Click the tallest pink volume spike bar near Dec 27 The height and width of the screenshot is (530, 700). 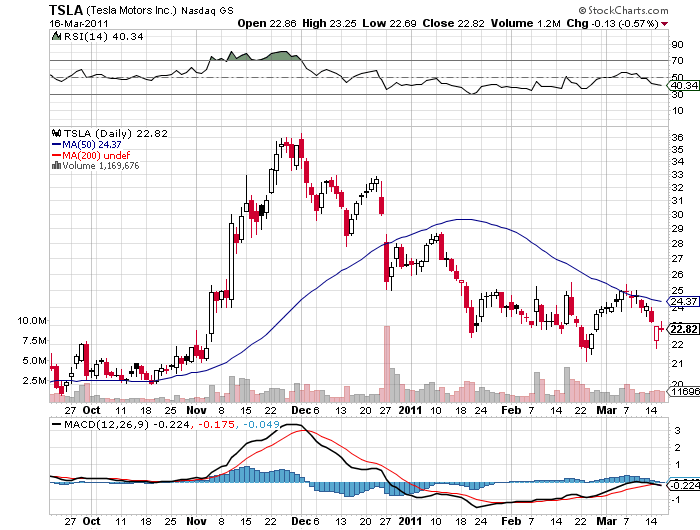click(x=387, y=364)
